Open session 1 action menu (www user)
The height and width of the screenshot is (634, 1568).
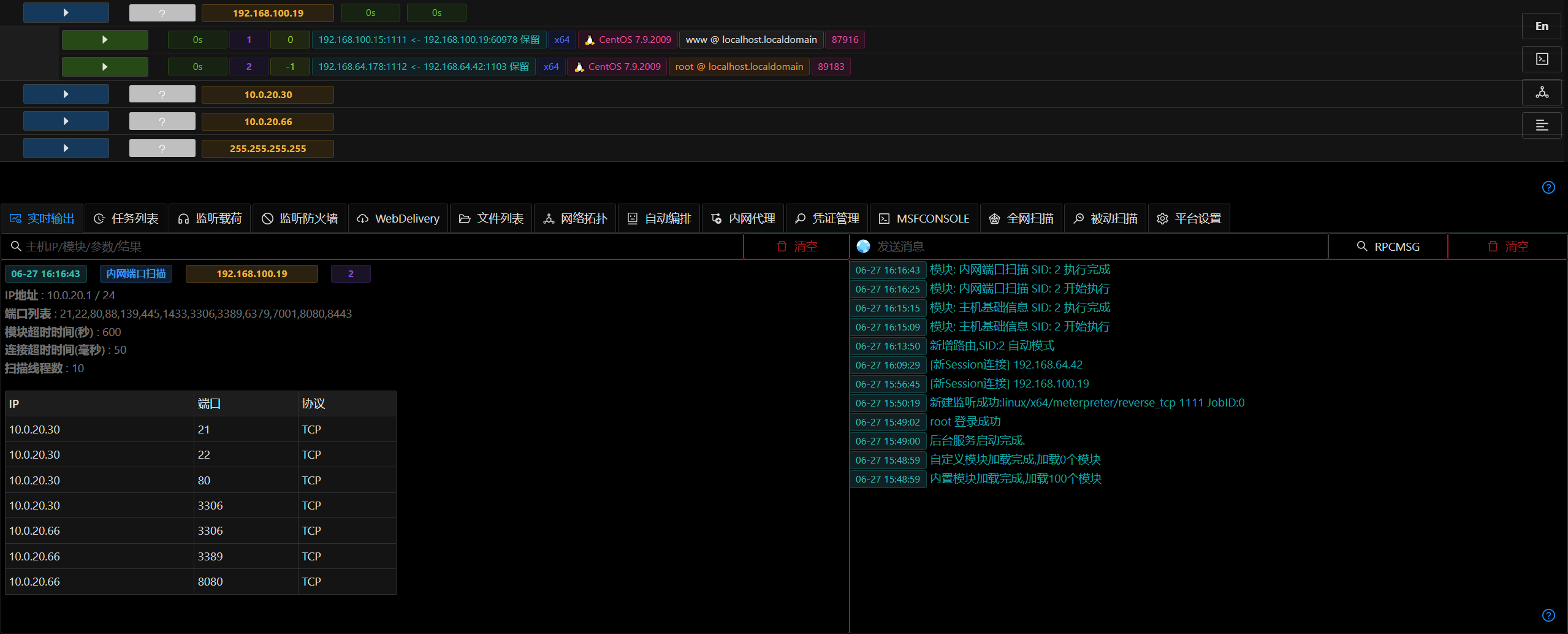pyautogui.click(x=105, y=40)
